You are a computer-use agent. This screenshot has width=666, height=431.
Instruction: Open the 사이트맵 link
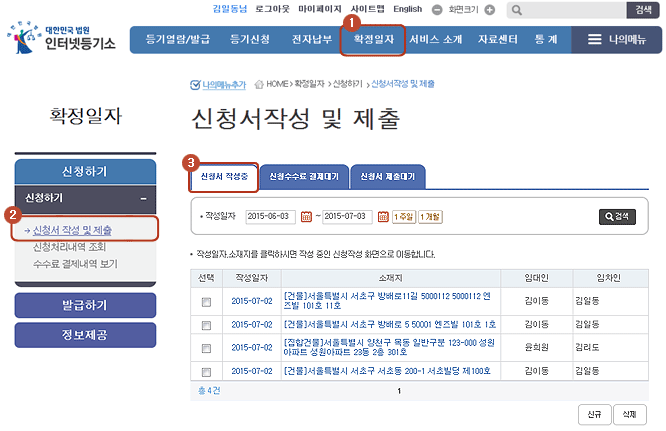367,9
